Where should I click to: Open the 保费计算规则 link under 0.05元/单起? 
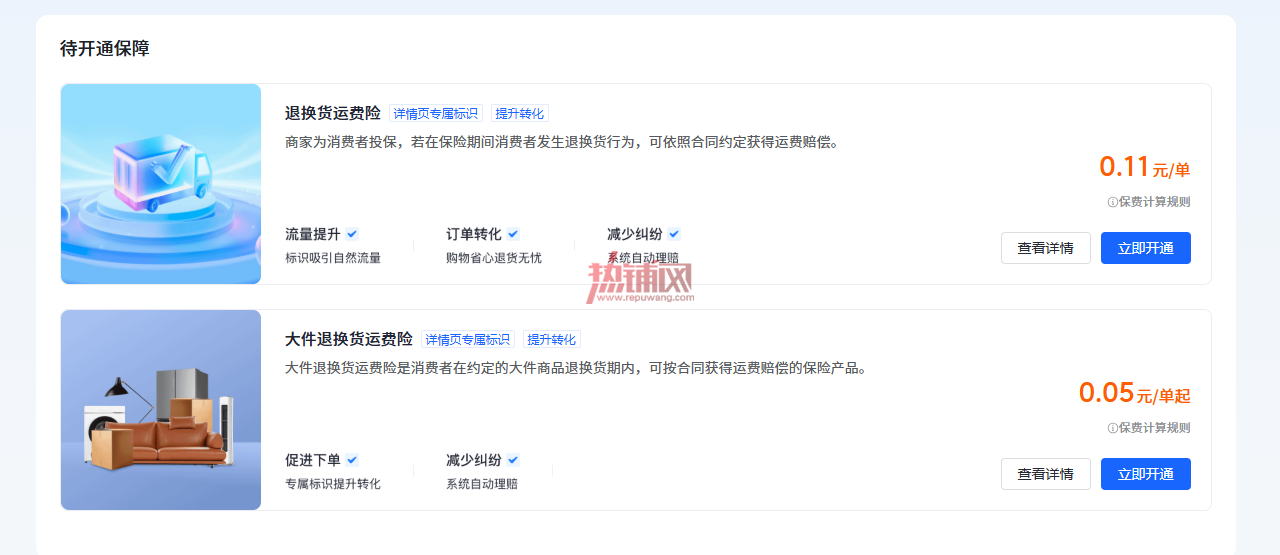(1154, 428)
